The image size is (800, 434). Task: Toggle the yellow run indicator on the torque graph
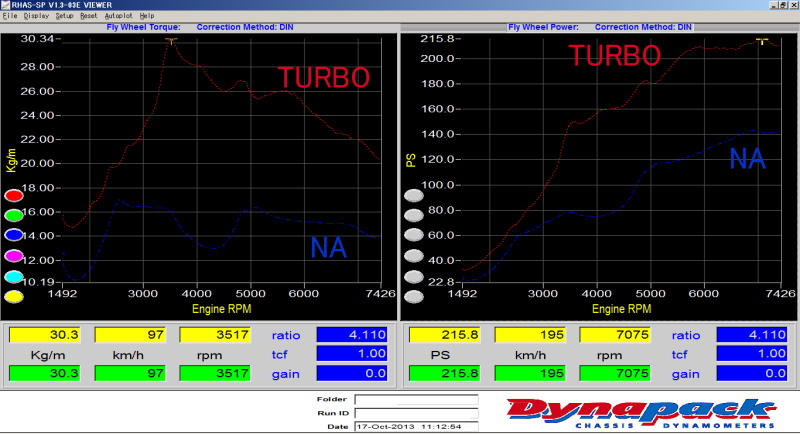point(14,296)
